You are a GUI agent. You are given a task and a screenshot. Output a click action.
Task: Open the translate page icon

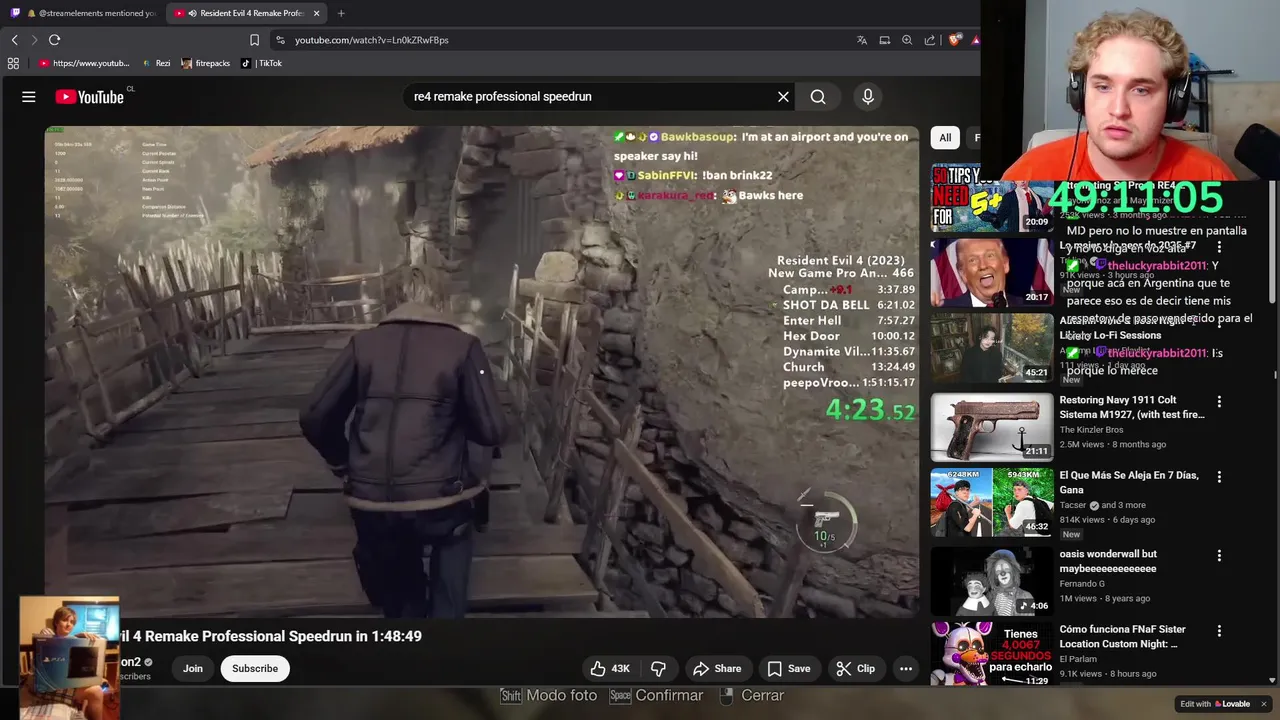coord(862,40)
